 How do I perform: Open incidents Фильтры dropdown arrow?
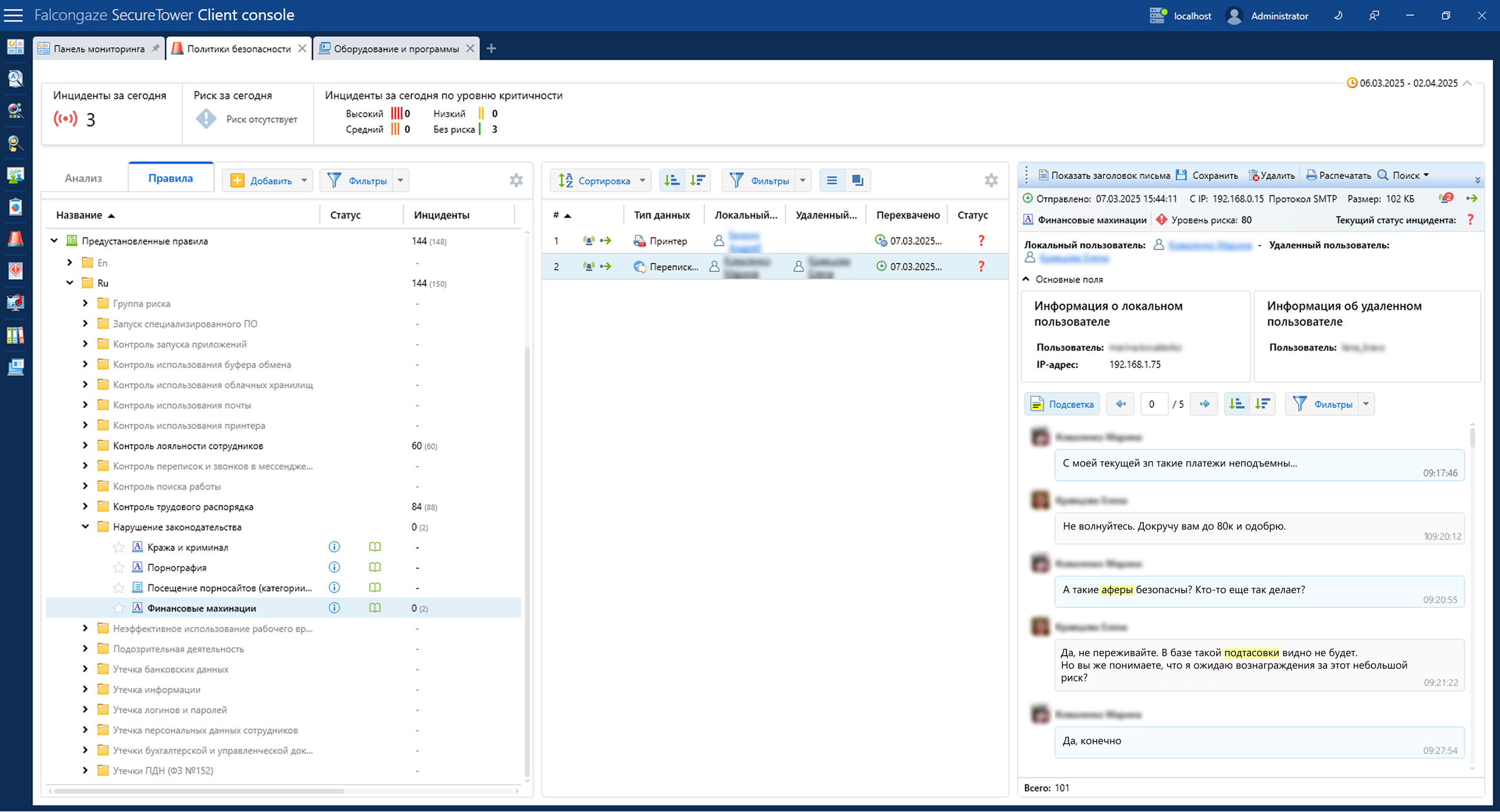[803, 181]
